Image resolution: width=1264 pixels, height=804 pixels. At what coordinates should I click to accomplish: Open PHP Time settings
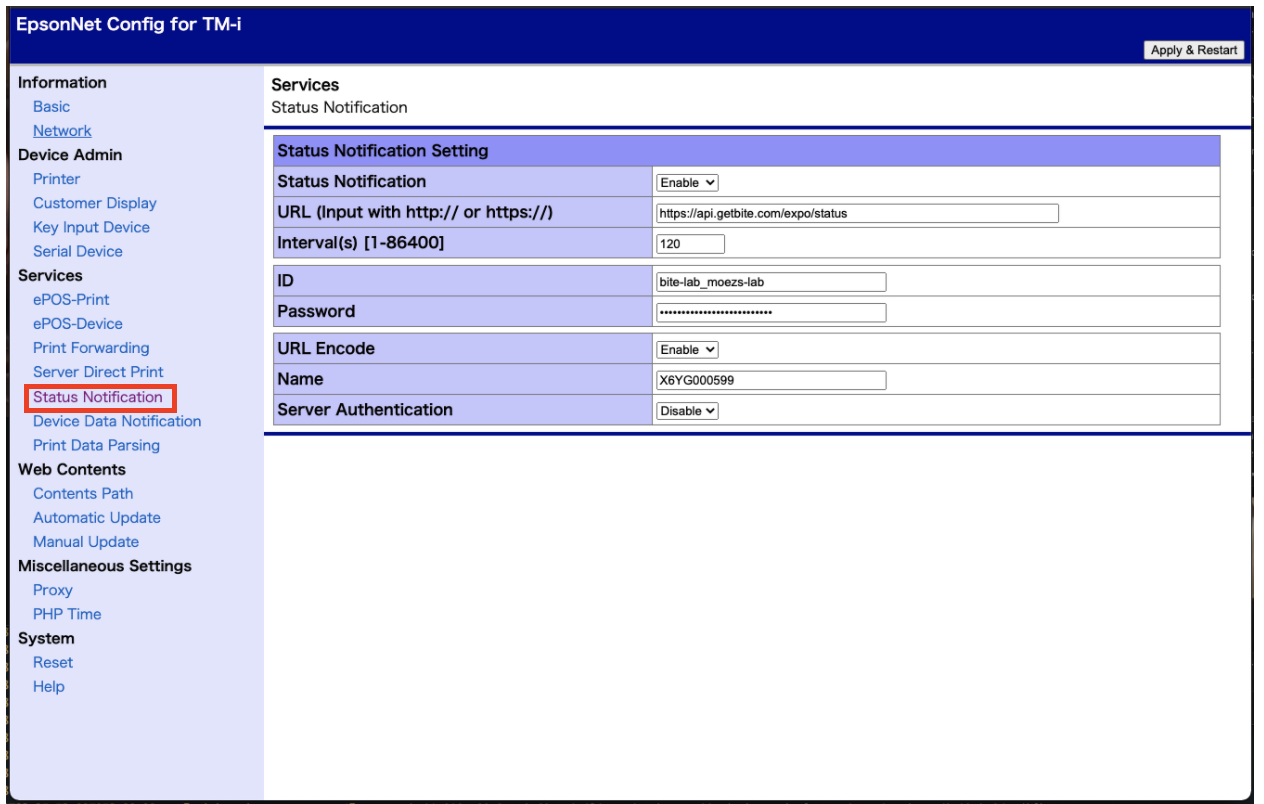pos(67,614)
